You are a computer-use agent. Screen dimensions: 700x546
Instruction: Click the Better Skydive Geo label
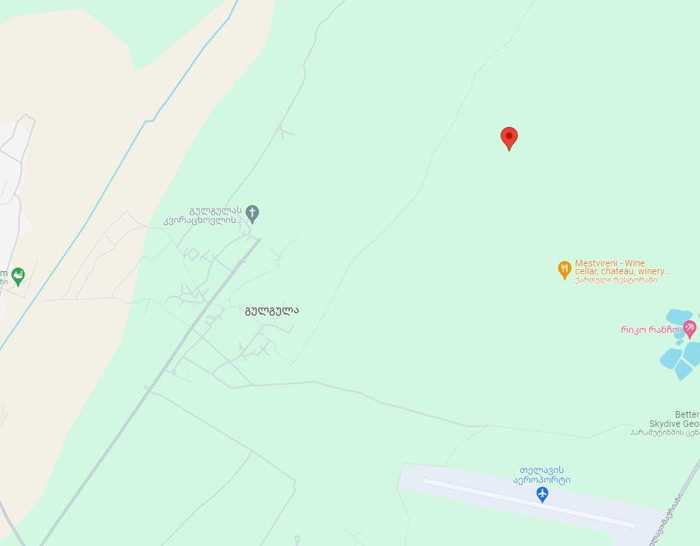(x=675, y=419)
